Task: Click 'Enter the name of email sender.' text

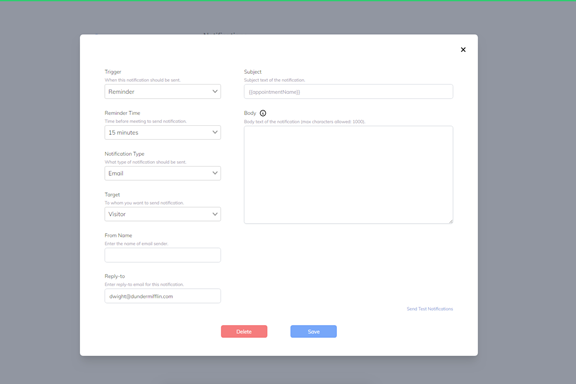Action: point(136,243)
